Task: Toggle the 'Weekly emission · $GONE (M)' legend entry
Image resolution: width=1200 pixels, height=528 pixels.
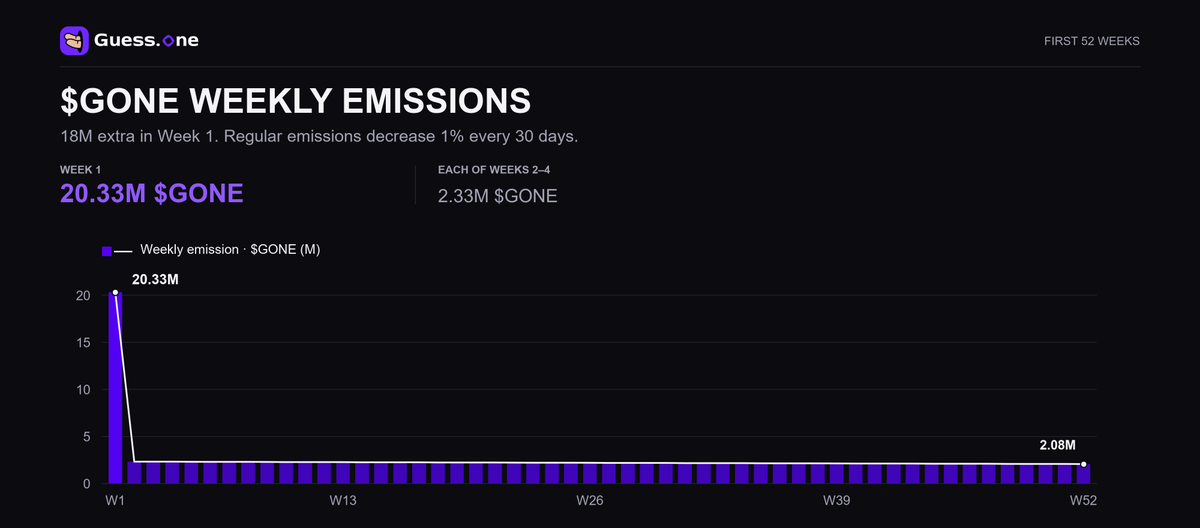Action: click(x=211, y=250)
